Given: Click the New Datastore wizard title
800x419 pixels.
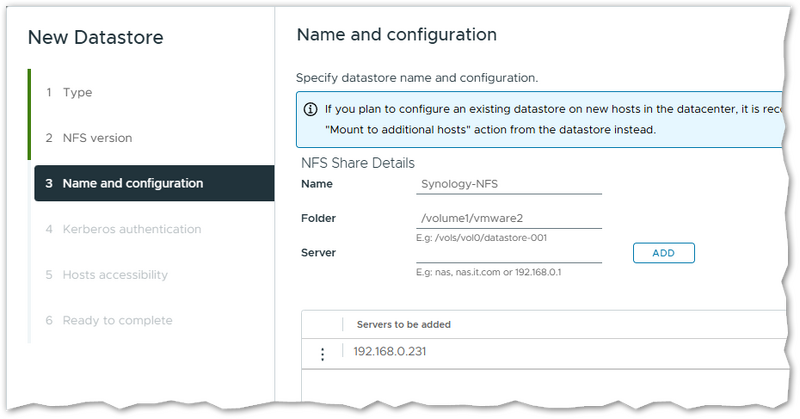Looking at the screenshot, I should [96, 38].
